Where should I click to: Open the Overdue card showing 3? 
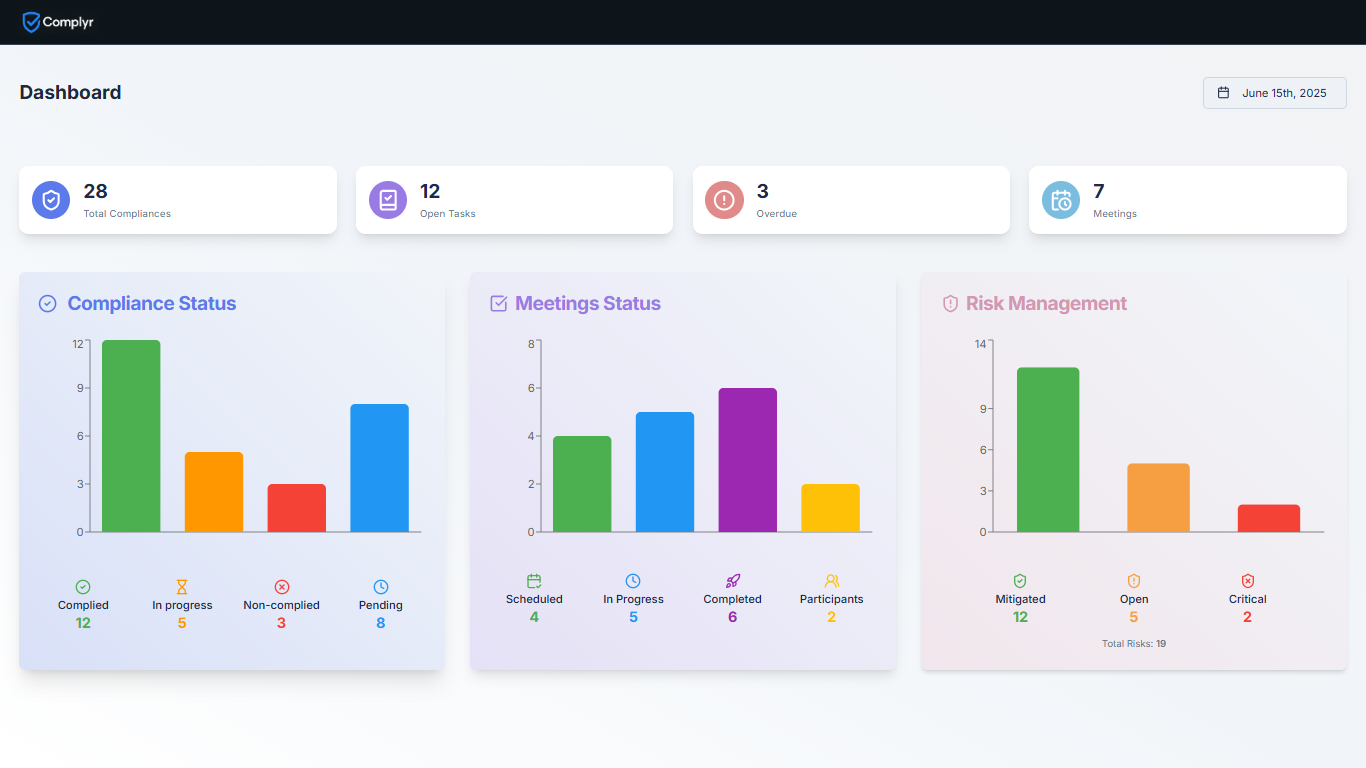click(x=851, y=200)
